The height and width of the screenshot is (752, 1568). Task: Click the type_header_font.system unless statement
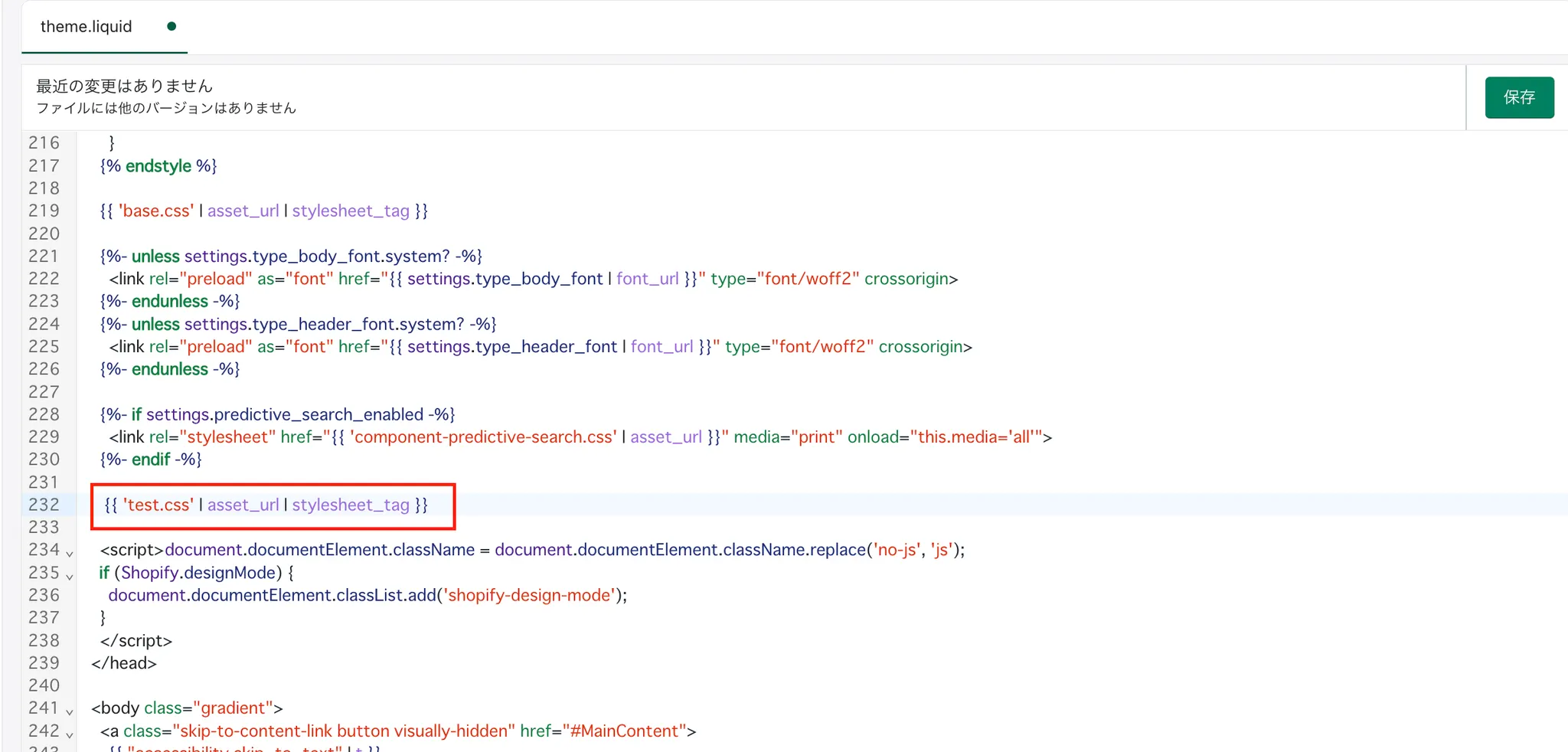point(298,324)
